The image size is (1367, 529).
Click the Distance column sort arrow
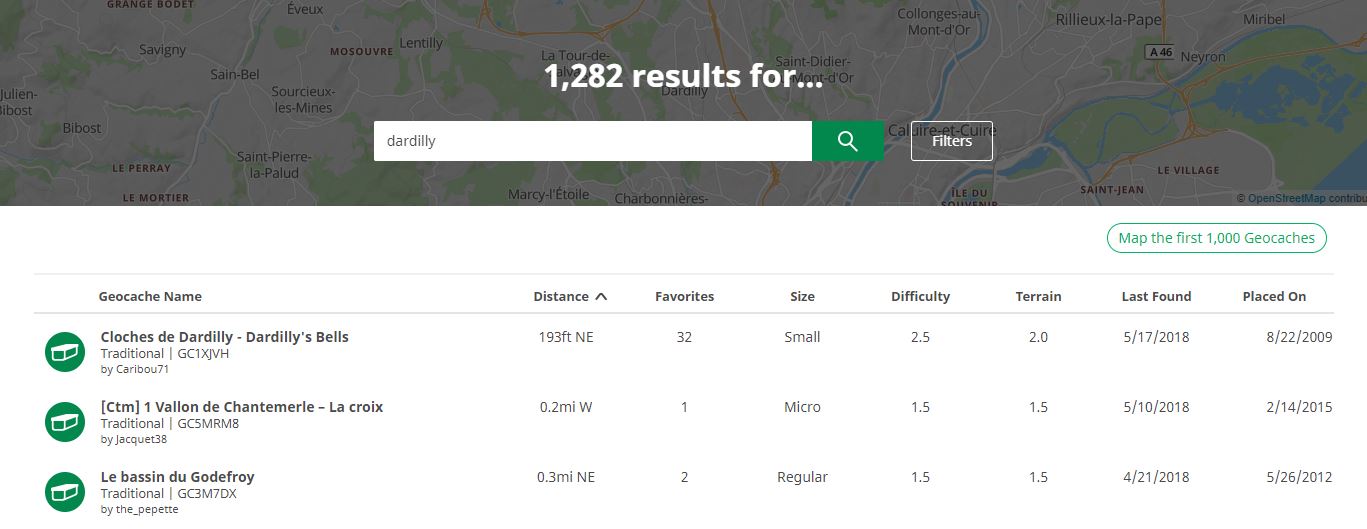pos(601,296)
